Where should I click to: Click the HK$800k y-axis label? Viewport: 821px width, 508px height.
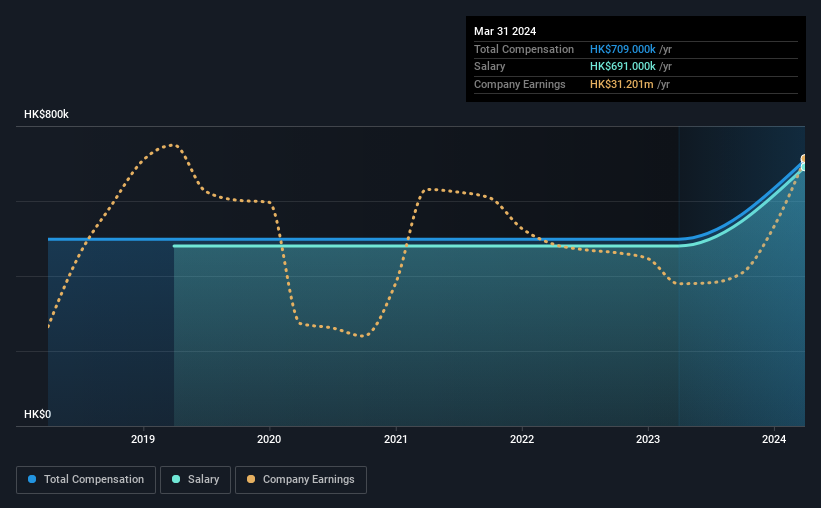(x=46, y=114)
